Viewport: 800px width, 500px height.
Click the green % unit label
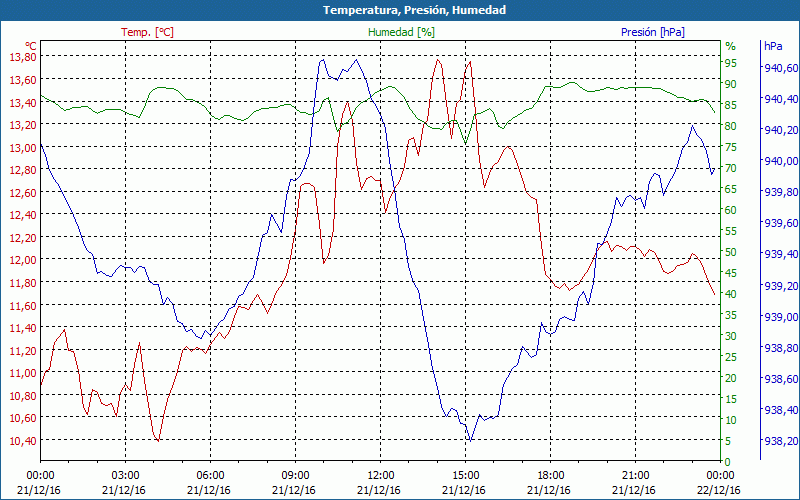tap(731, 46)
